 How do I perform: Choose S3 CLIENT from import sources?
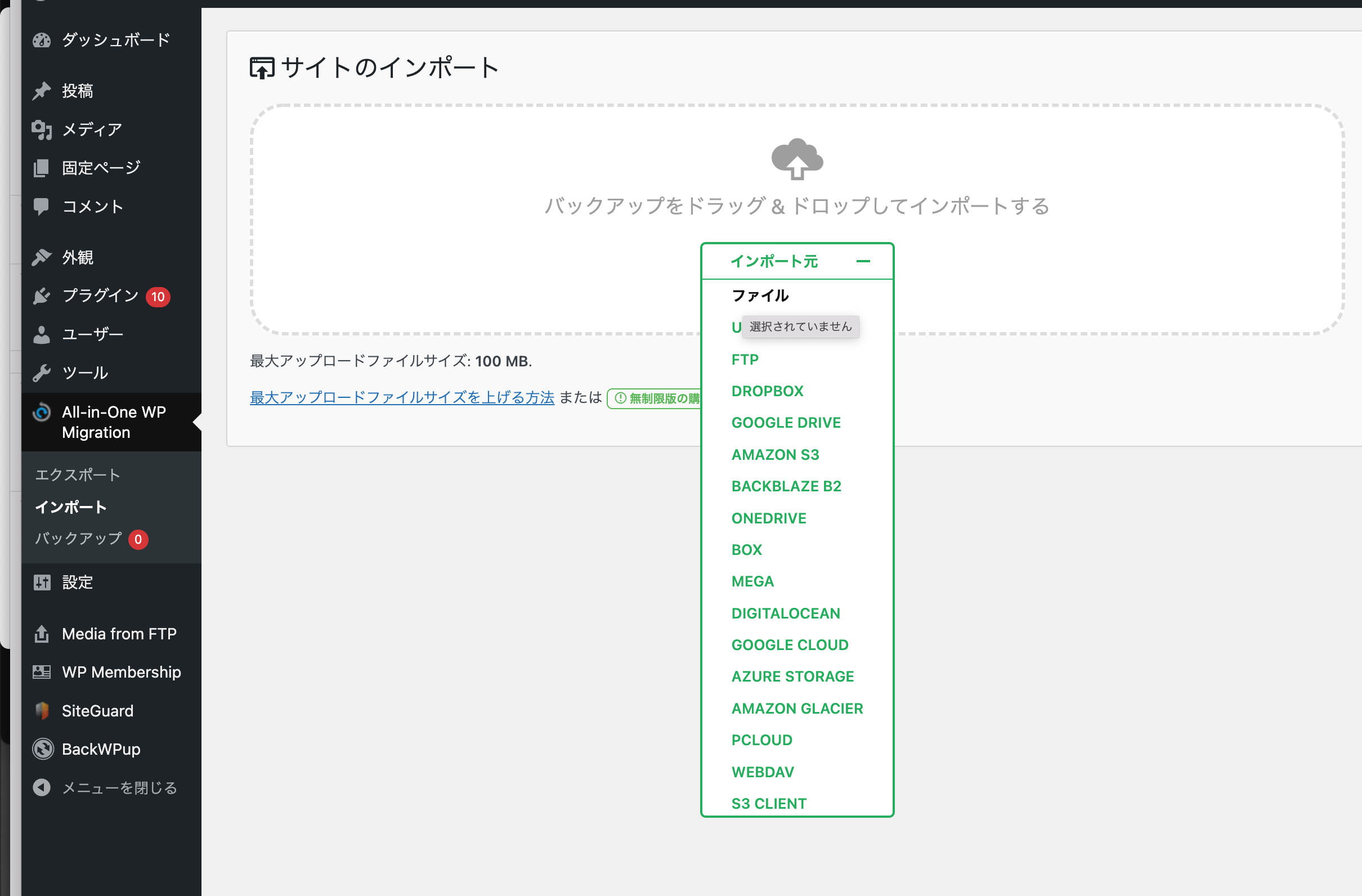coord(769,803)
